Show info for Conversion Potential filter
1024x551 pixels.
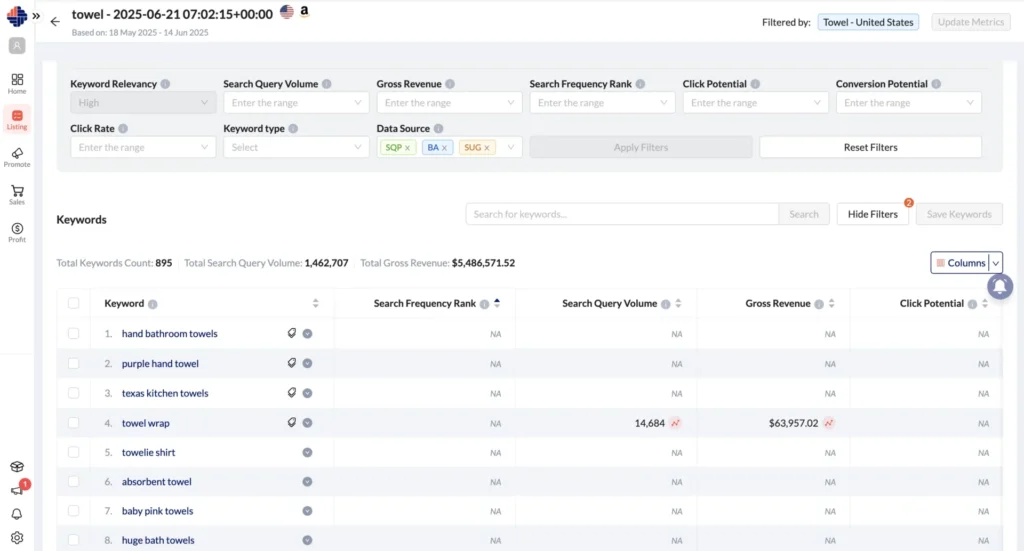point(936,84)
